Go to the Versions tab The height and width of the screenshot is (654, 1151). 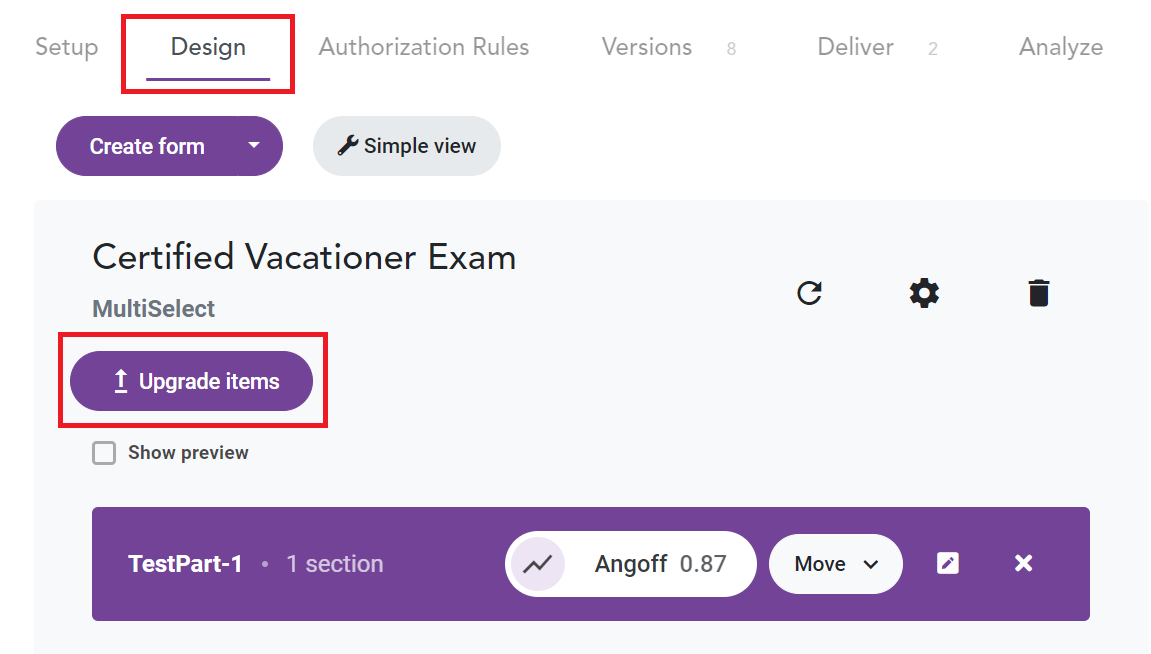point(647,47)
